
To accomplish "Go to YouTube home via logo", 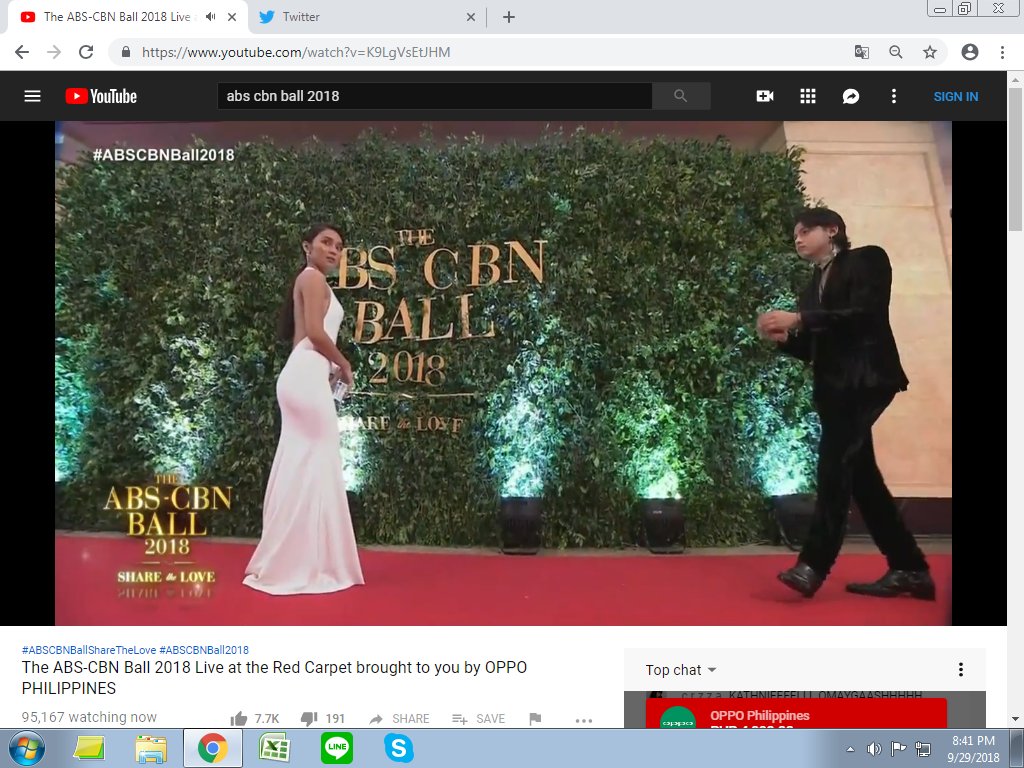I will pyautogui.click(x=101, y=96).
